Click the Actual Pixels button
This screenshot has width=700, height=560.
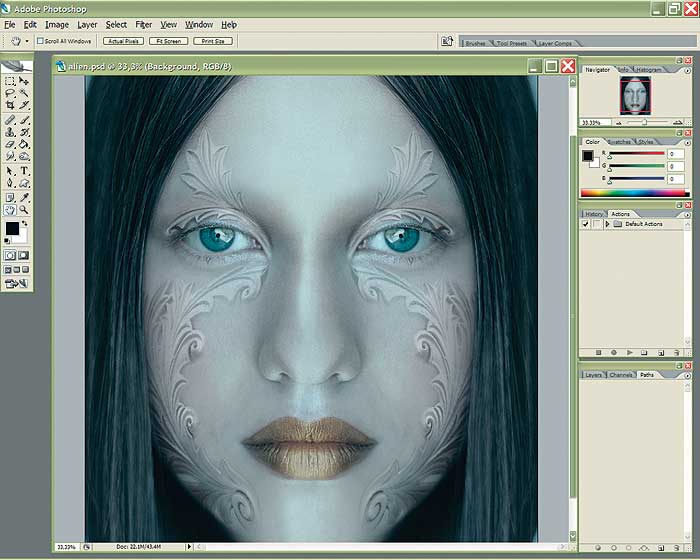pos(123,41)
